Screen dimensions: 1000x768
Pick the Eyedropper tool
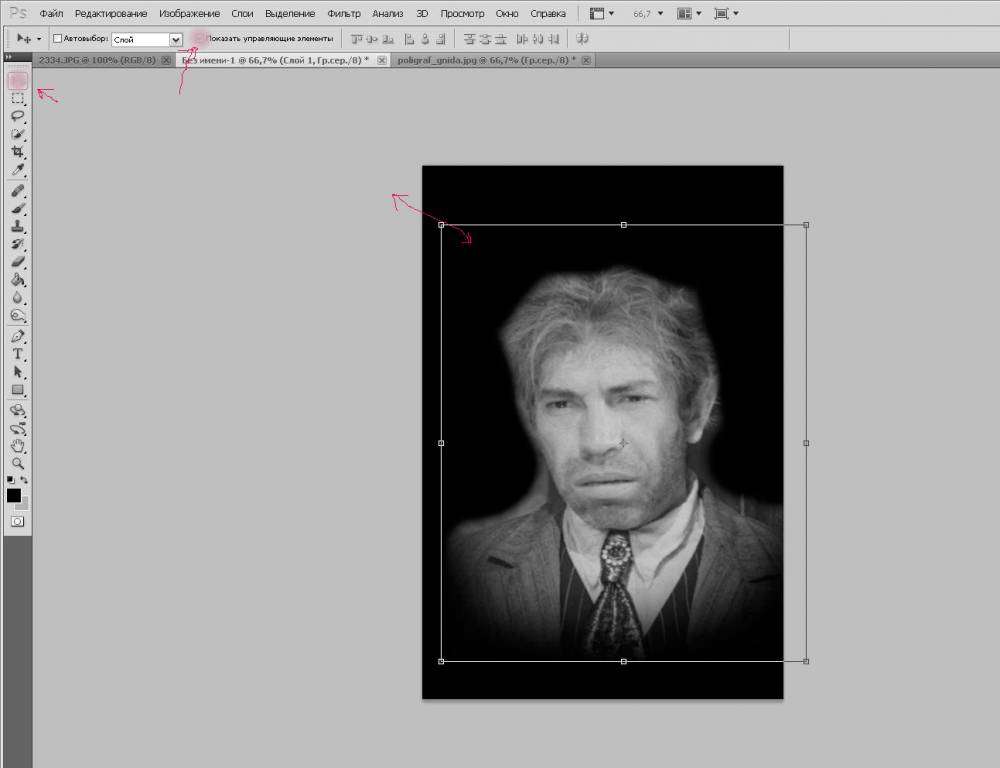click(x=17, y=171)
